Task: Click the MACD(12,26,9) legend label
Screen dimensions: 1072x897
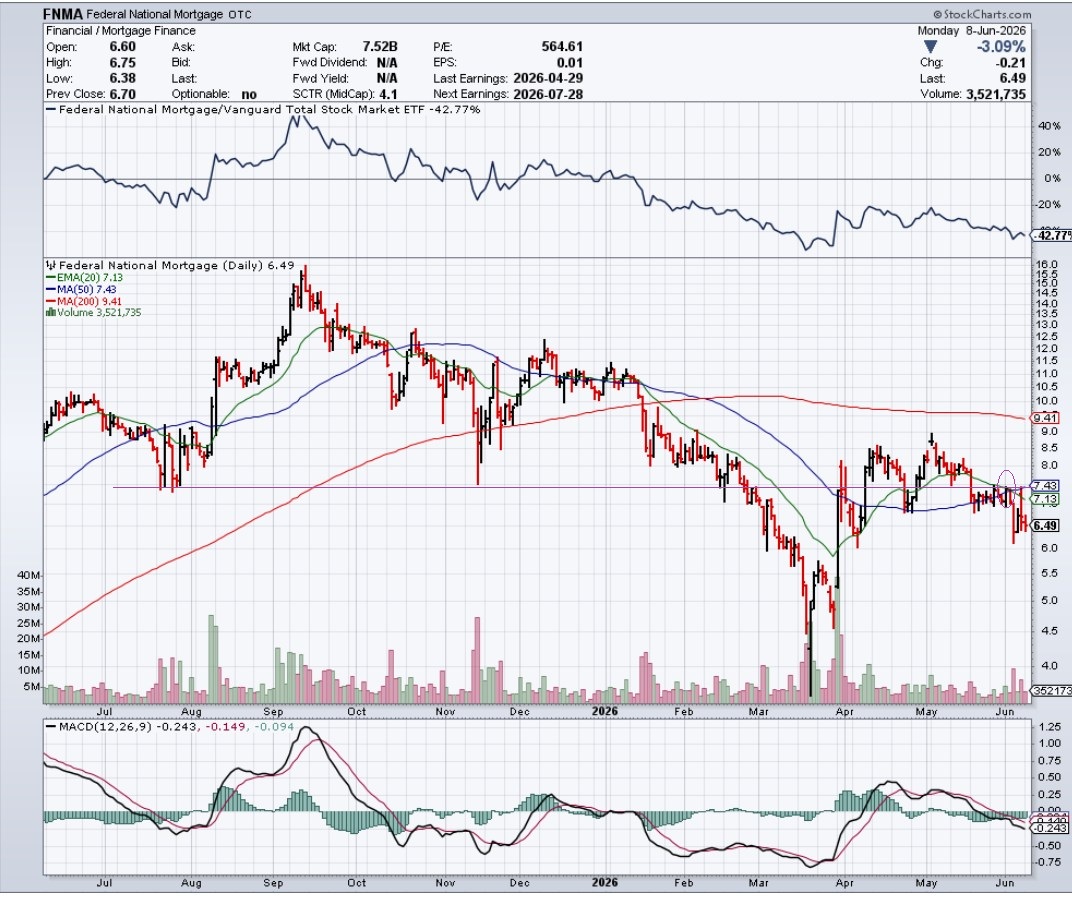Action: tap(106, 726)
